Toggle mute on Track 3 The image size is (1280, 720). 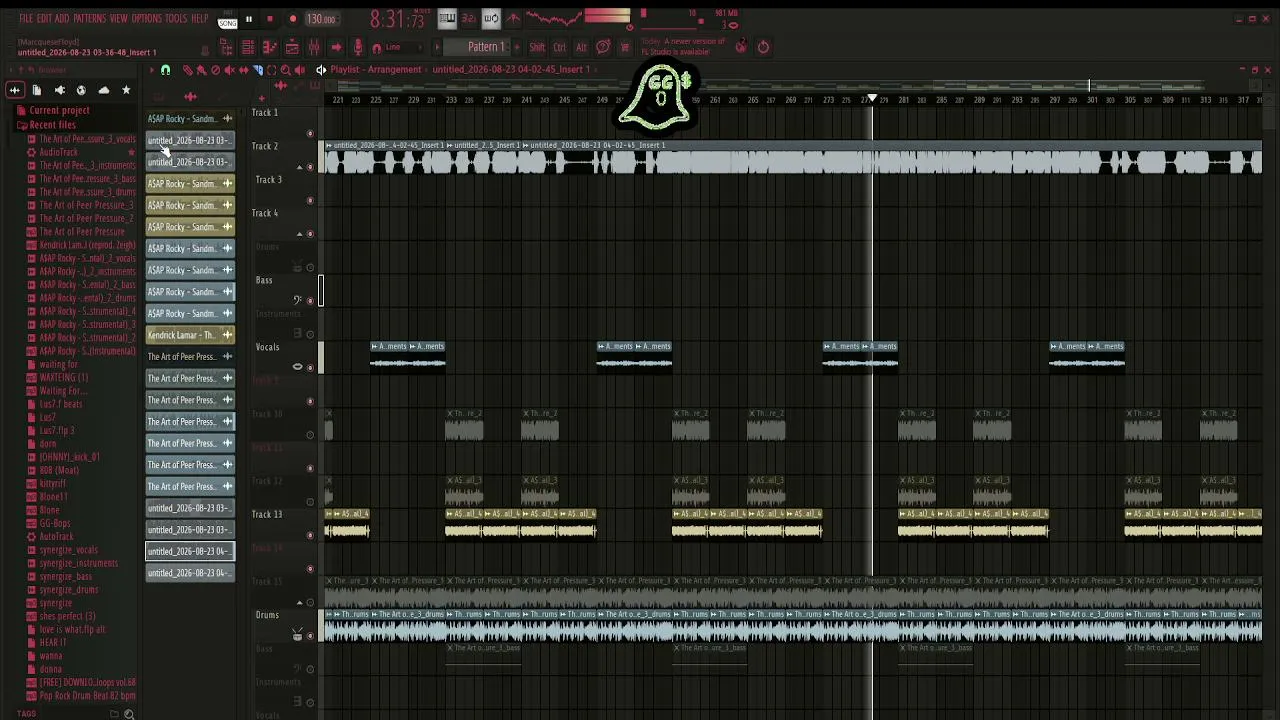click(310, 200)
